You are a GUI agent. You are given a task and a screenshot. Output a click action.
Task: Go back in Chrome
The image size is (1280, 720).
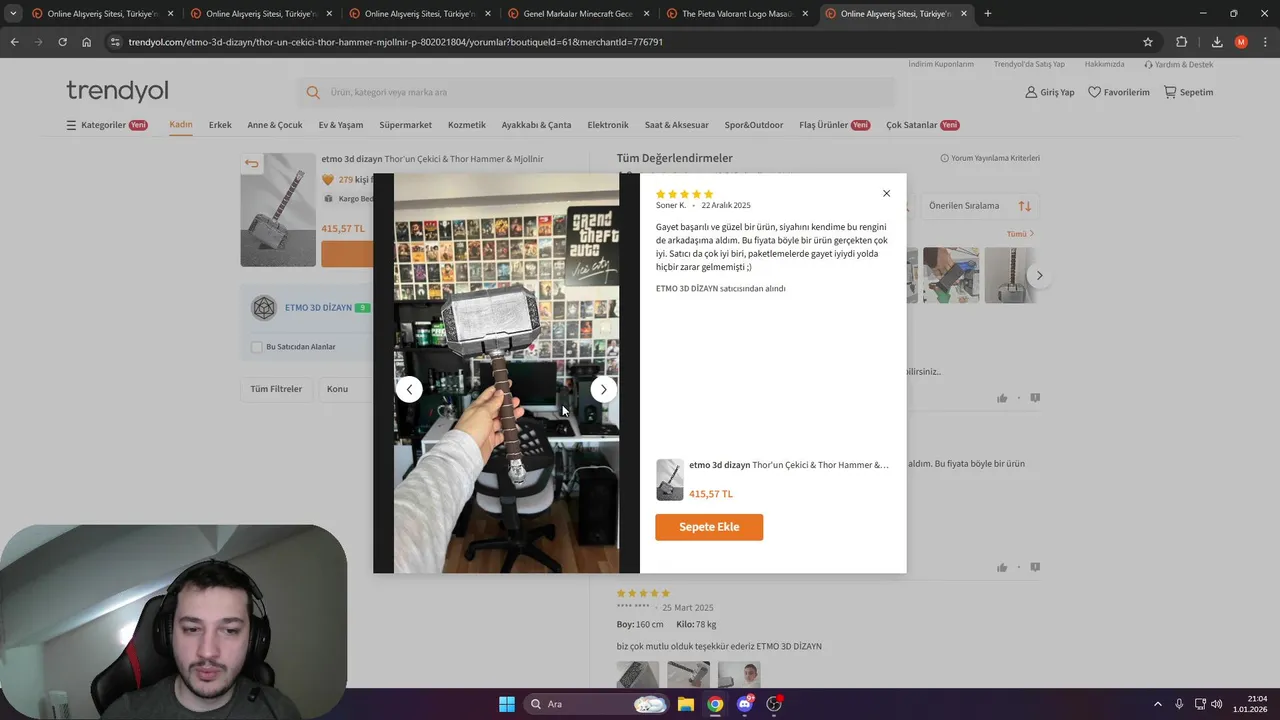point(14,42)
